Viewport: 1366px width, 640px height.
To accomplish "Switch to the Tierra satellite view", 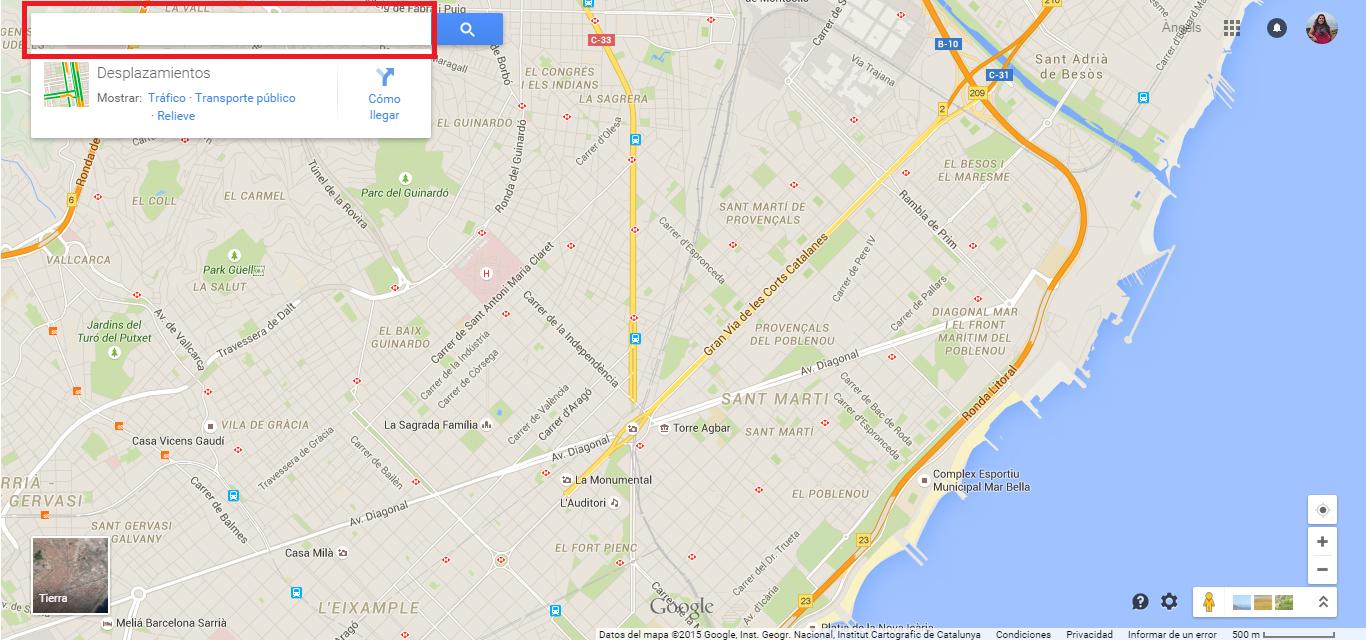I will pos(71,575).
